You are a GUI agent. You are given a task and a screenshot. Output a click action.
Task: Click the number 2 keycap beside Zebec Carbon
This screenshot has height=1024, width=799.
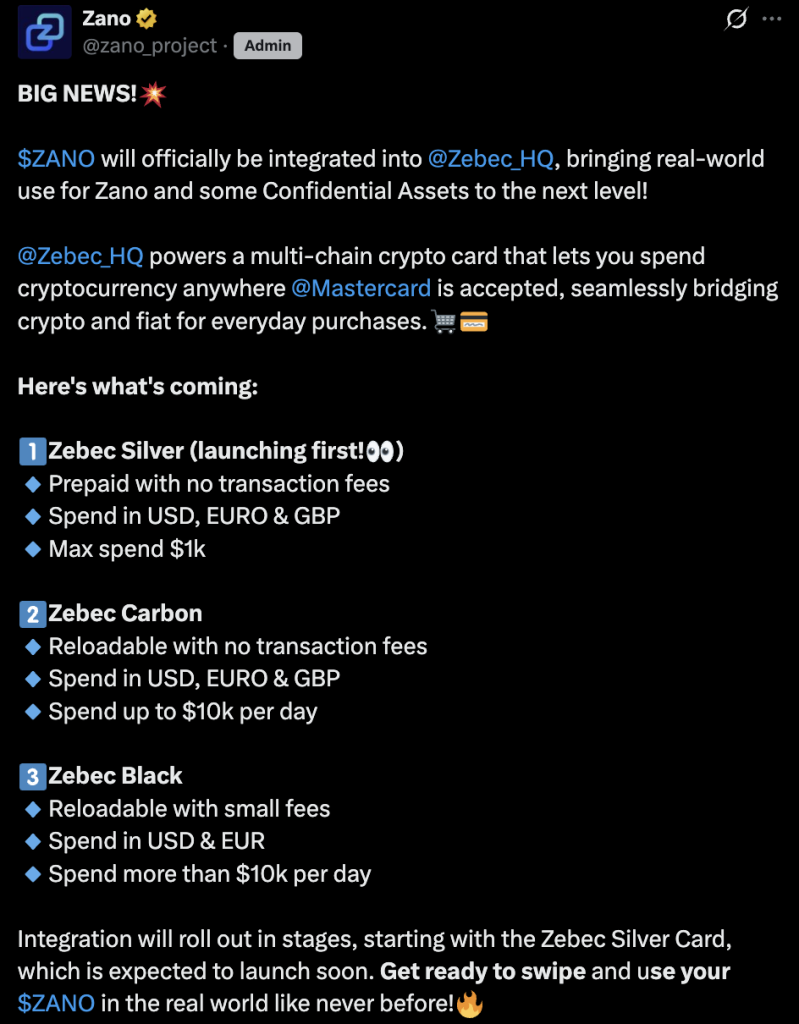33,614
